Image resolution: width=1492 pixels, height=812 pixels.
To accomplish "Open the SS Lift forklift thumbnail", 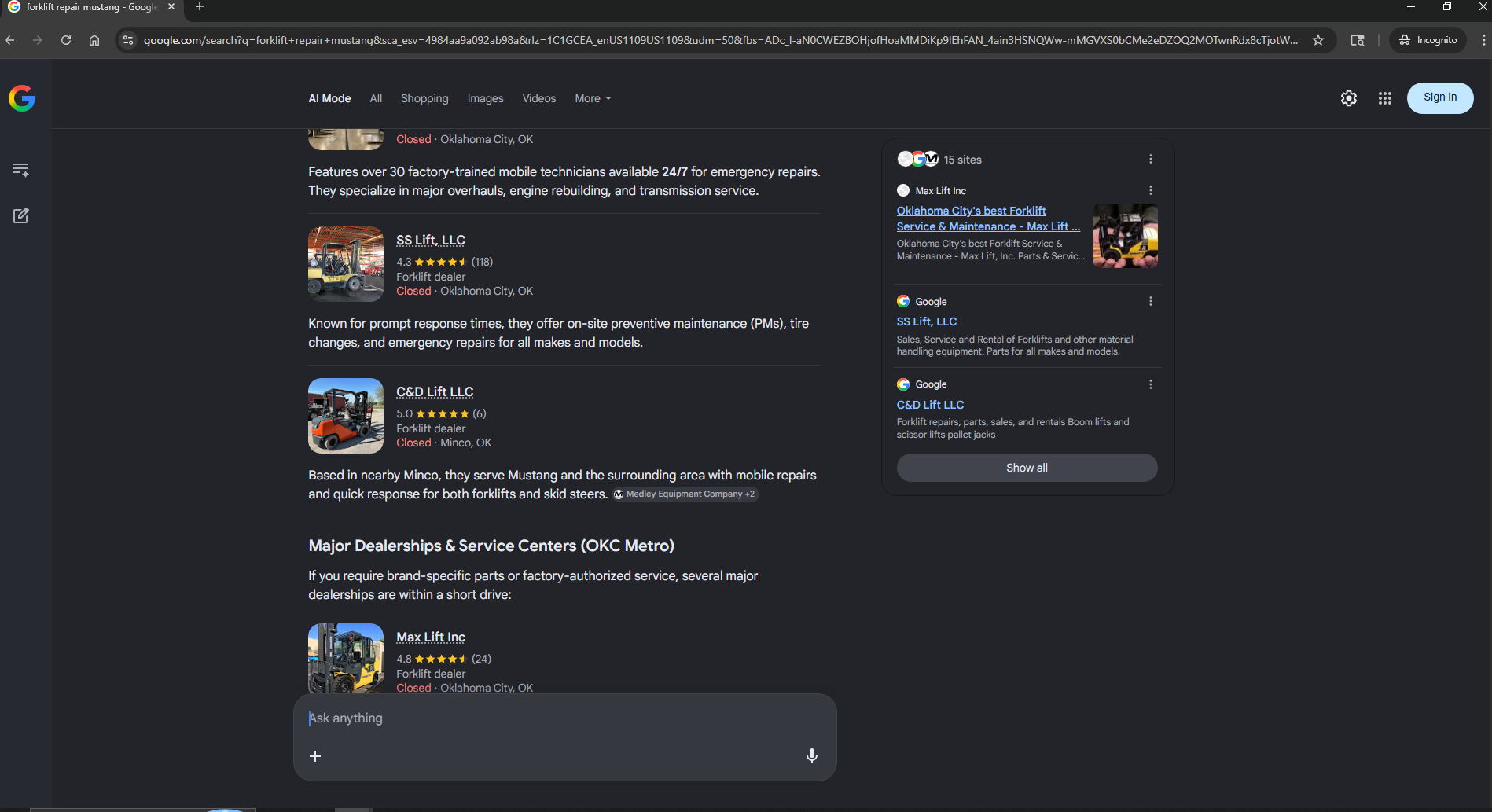I will [x=346, y=264].
